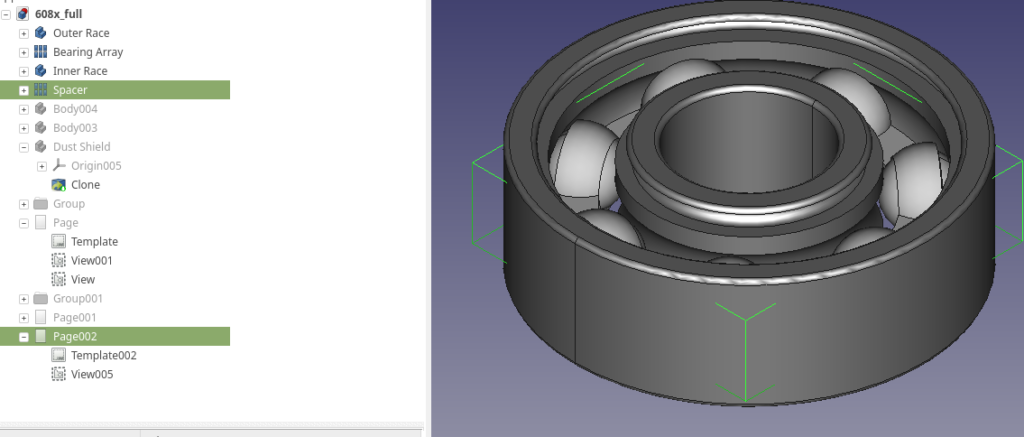The width and height of the screenshot is (1024, 437).
Task: Expand the Body003 node
Action: [24, 128]
